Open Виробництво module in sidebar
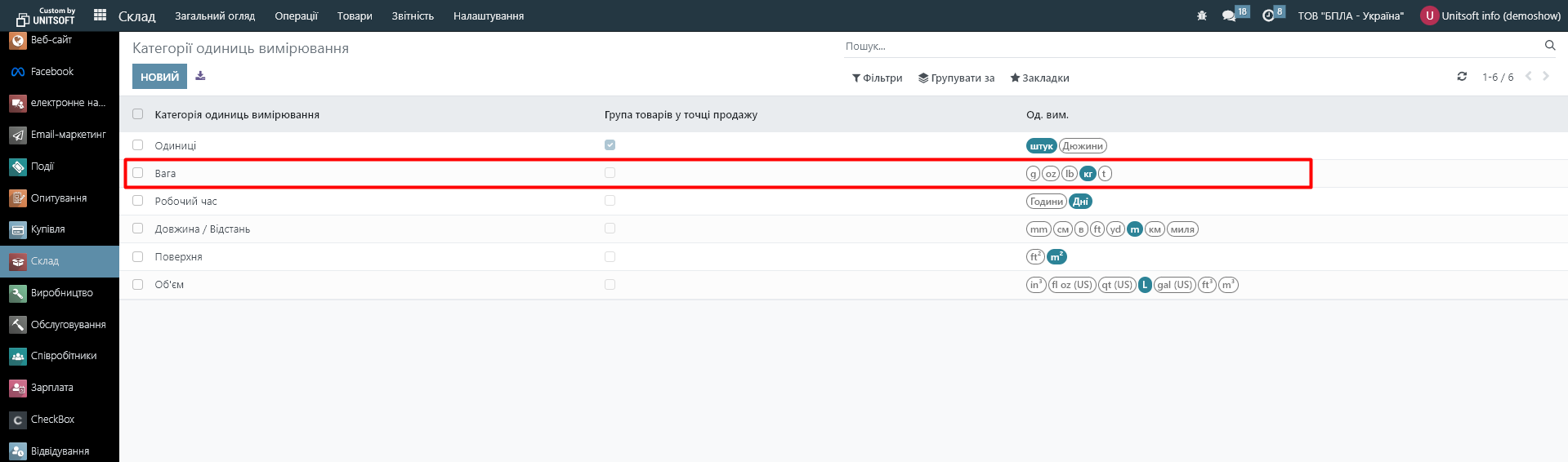The image size is (1568, 462). coord(61,293)
